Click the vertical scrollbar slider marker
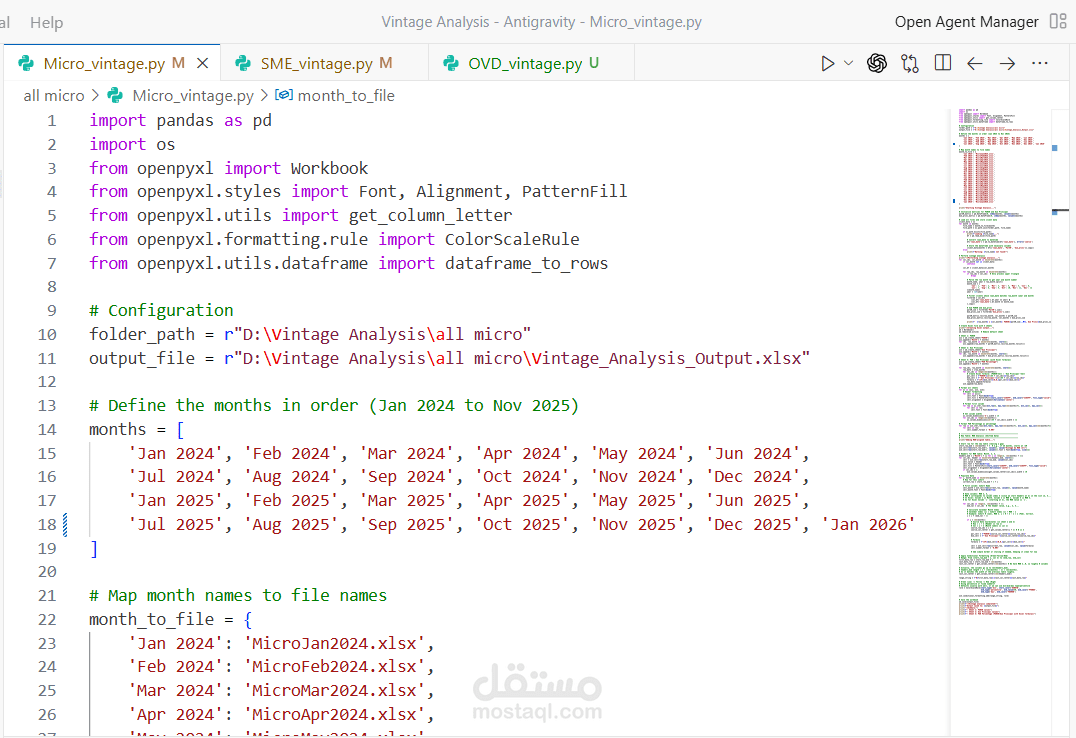 point(1061,210)
